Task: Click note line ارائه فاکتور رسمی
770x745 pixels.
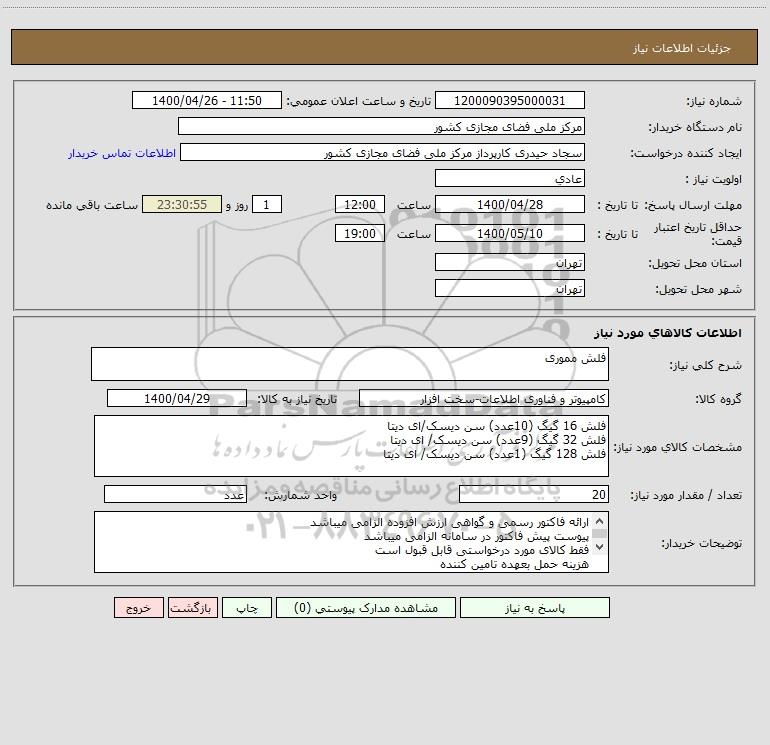Action: coord(449,522)
